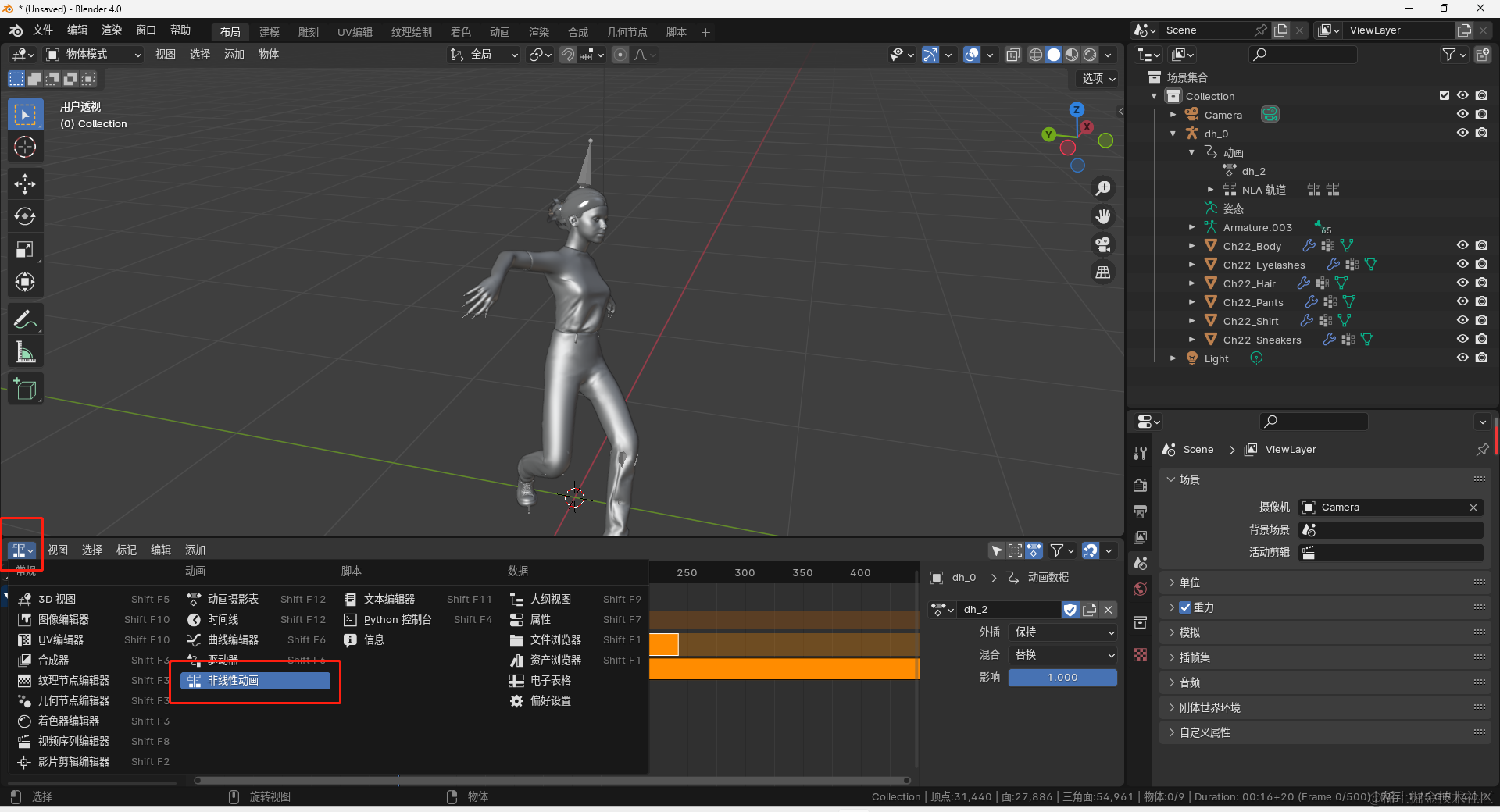1500x812 pixels.
Task: Select the Rotate tool
Action: click(25, 216)
